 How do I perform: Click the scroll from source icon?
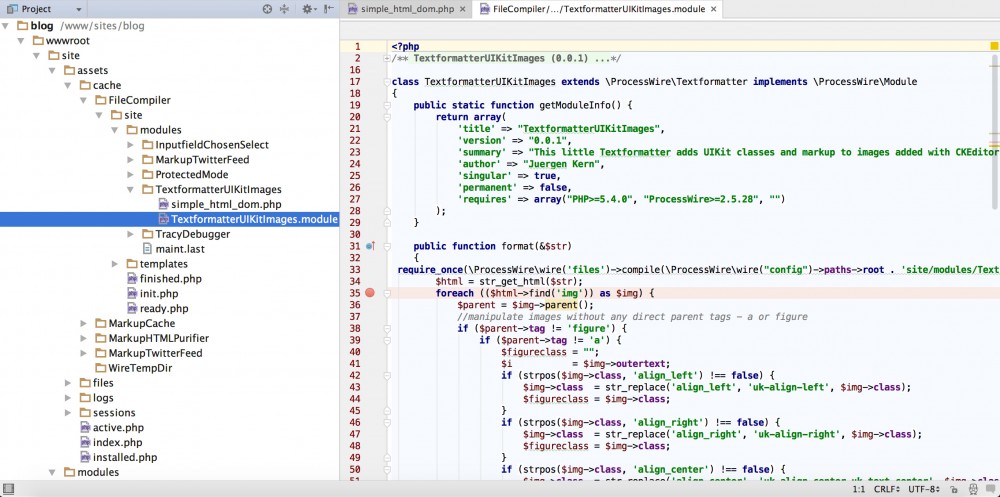coord(267,9)
